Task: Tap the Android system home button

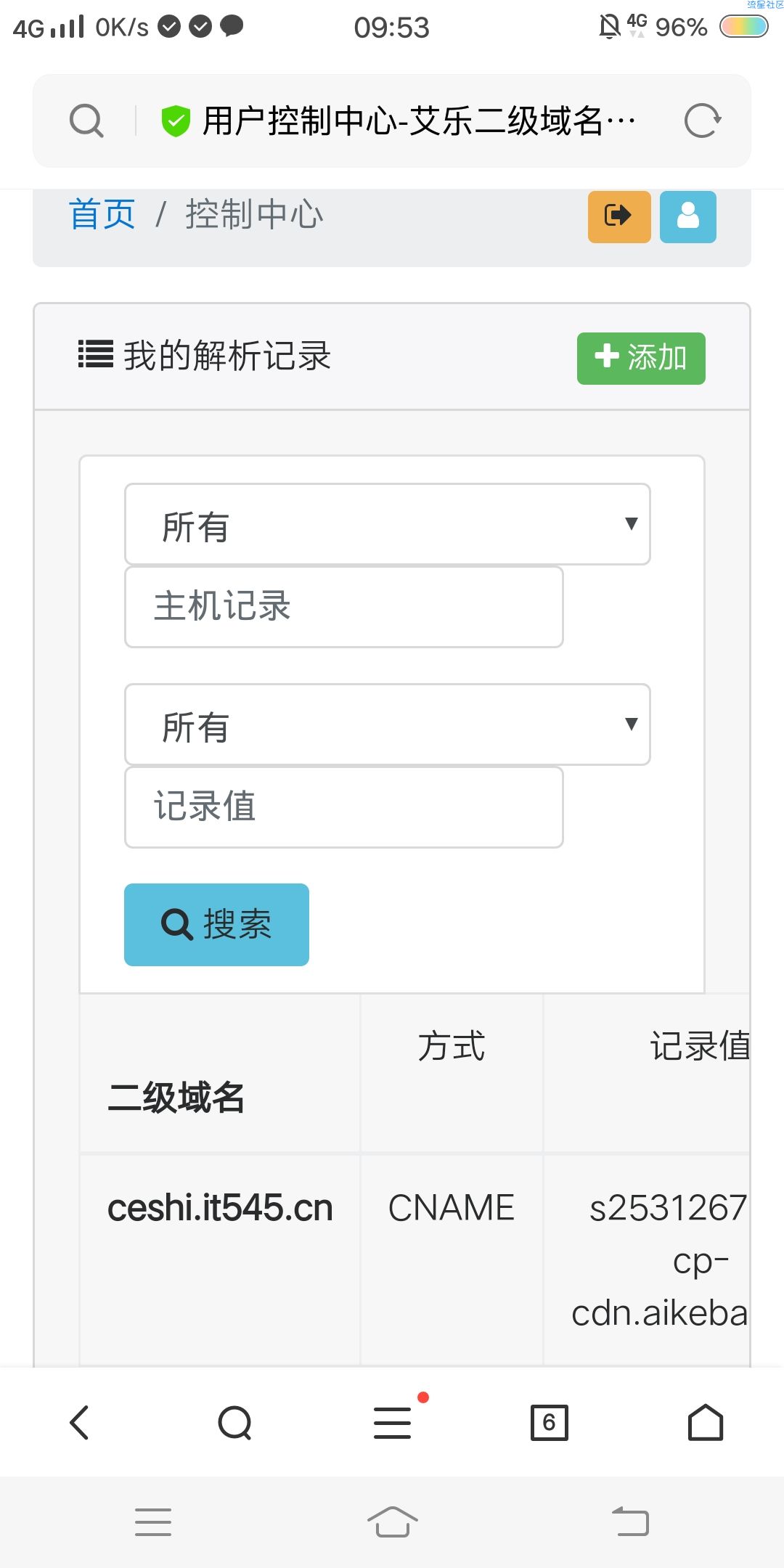Action: coord(392,1522)
